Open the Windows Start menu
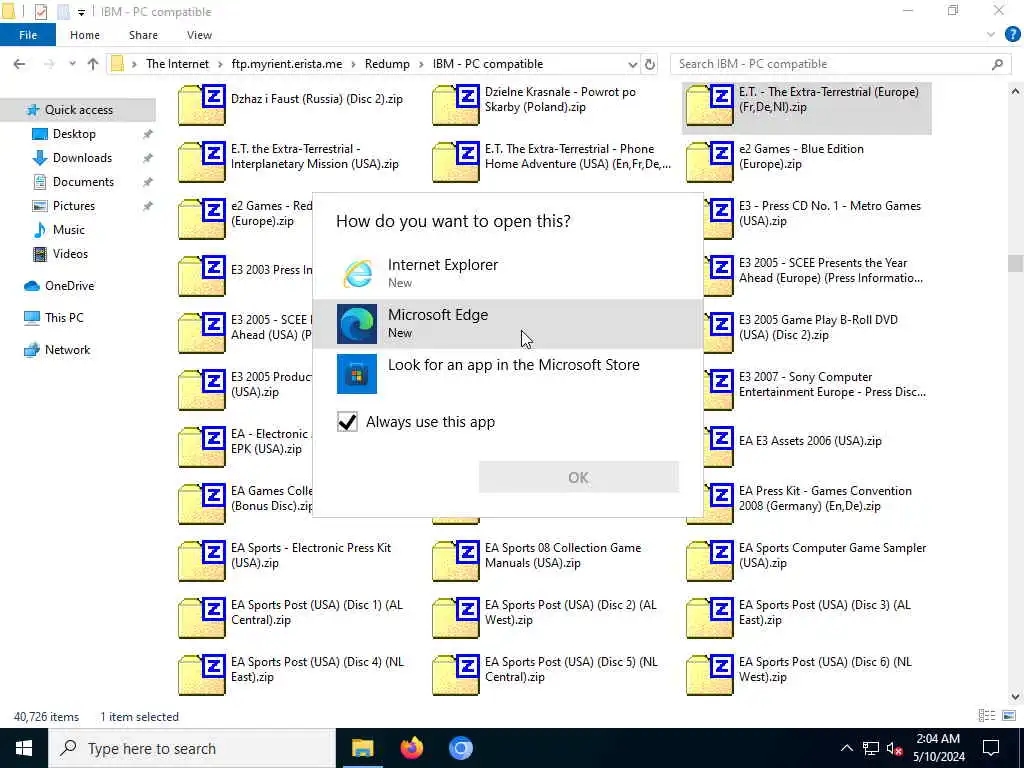The image size is (1024, 768). click(x=24, y=748)
